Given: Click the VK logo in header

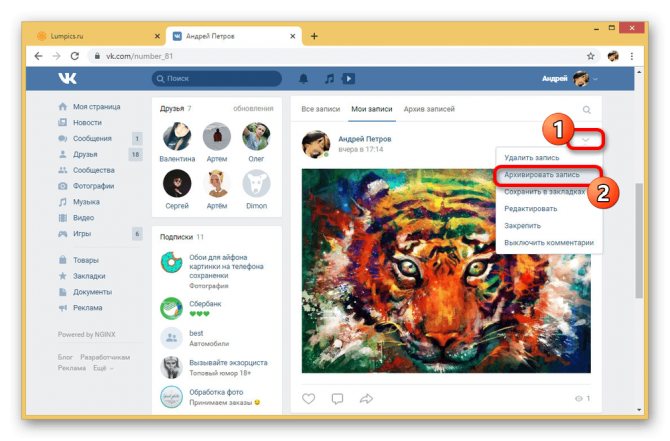Looking at the screenshot, I should pyautogui.click(x=68, y=78).
